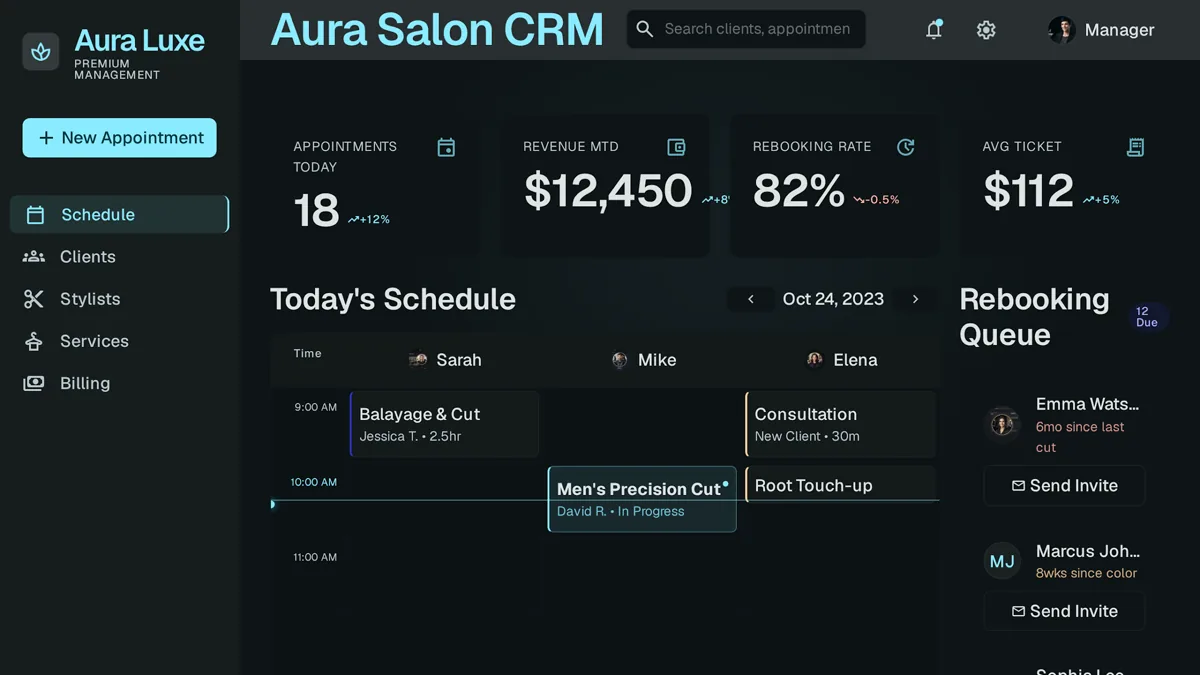This screenshot has height=675, width=1200.
Task: Click the Appointments Today calendar icon
Action: 446,148
